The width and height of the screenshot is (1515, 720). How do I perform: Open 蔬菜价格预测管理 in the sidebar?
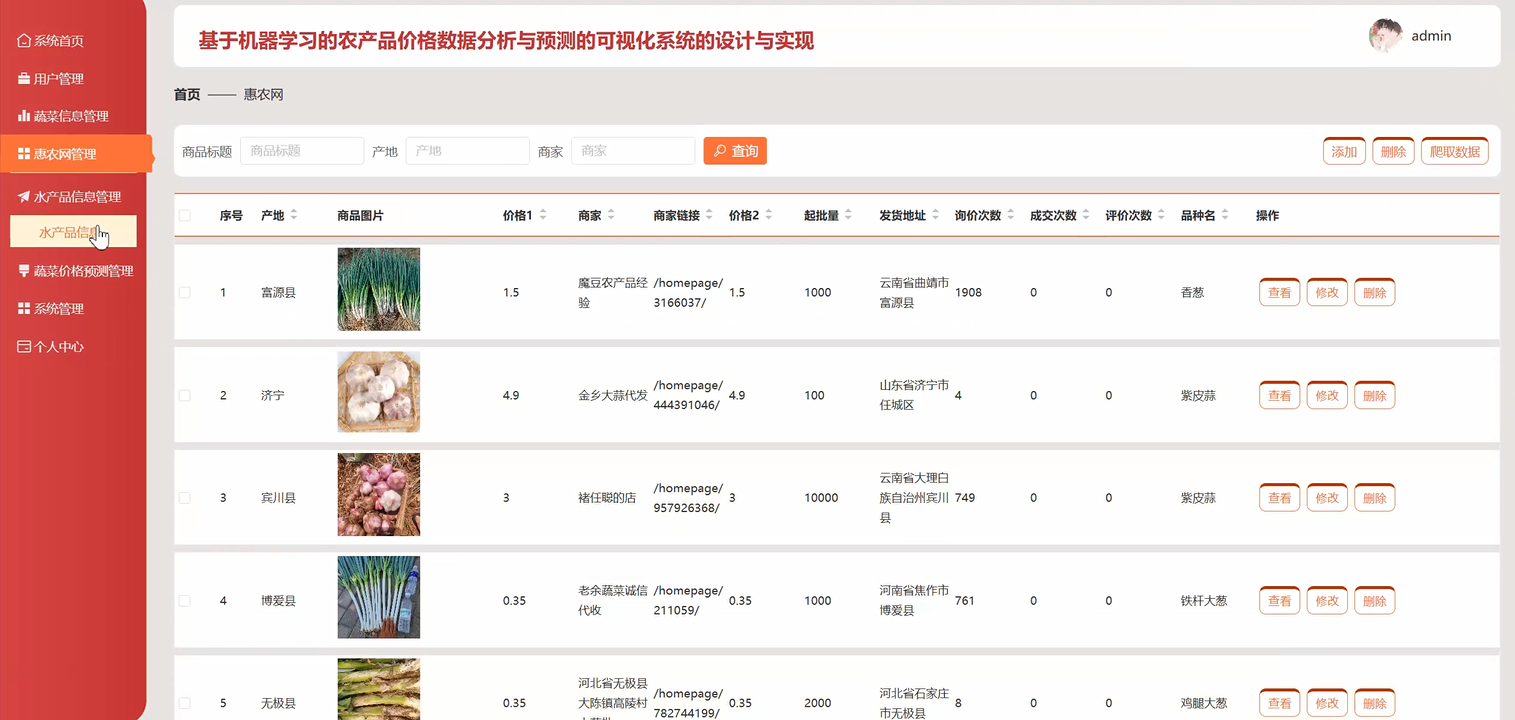[x=73, y=271]
